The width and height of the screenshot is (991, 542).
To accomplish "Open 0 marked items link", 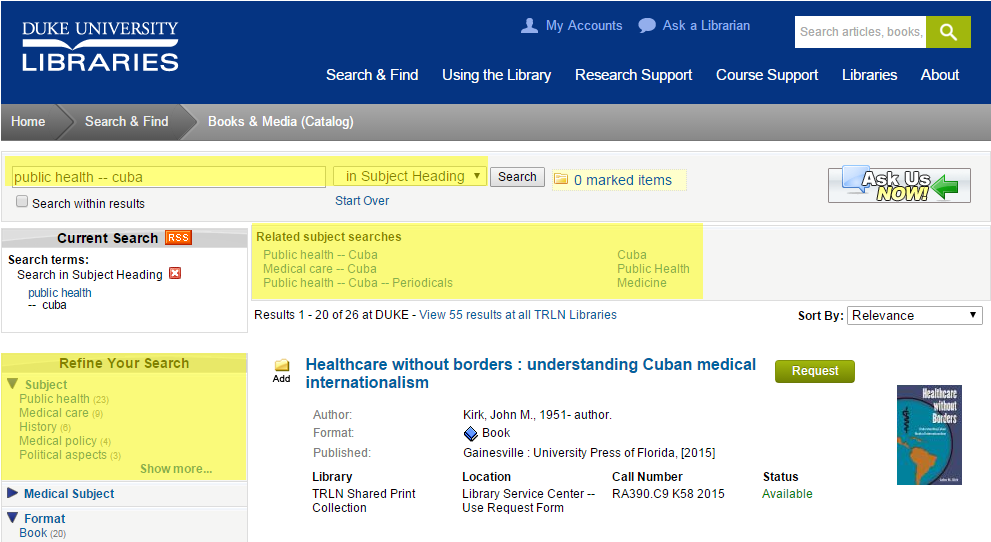I will point(623,180).
